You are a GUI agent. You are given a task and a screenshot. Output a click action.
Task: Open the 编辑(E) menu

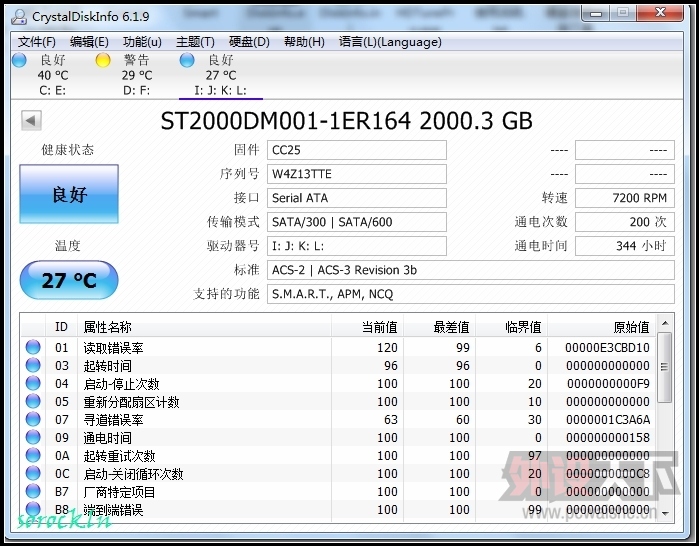[x=89, y=42]
